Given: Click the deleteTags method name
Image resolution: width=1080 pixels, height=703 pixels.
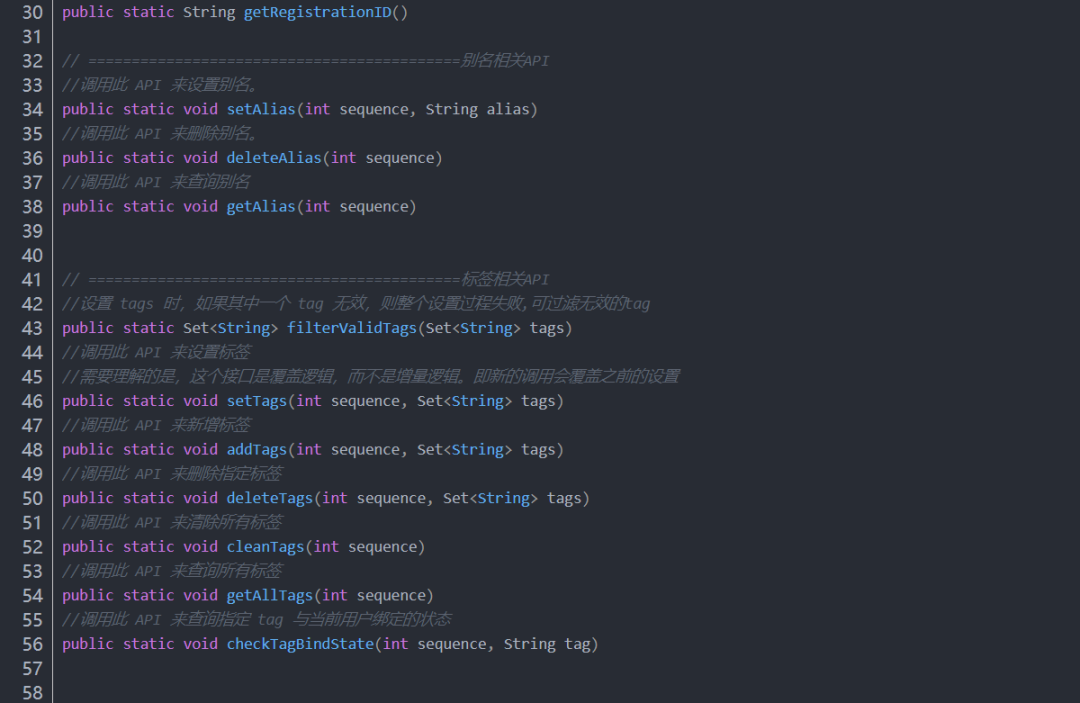Looking at the screenshot, I should click(x=270, y=498).
